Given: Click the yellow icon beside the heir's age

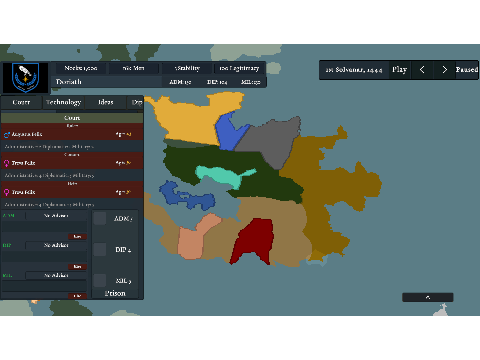Looking at the screenshot, I should tap(129, 192).
